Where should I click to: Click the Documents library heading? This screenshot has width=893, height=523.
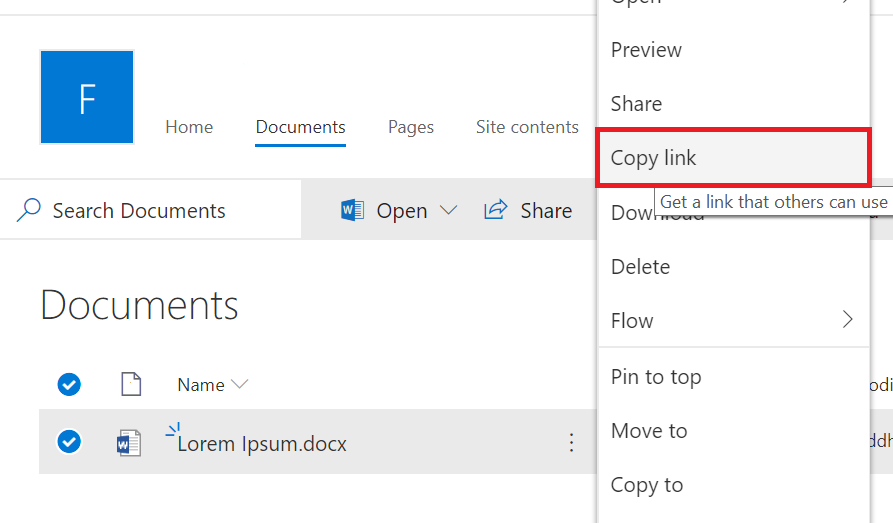pyautogui.click(x=140, y=305)
